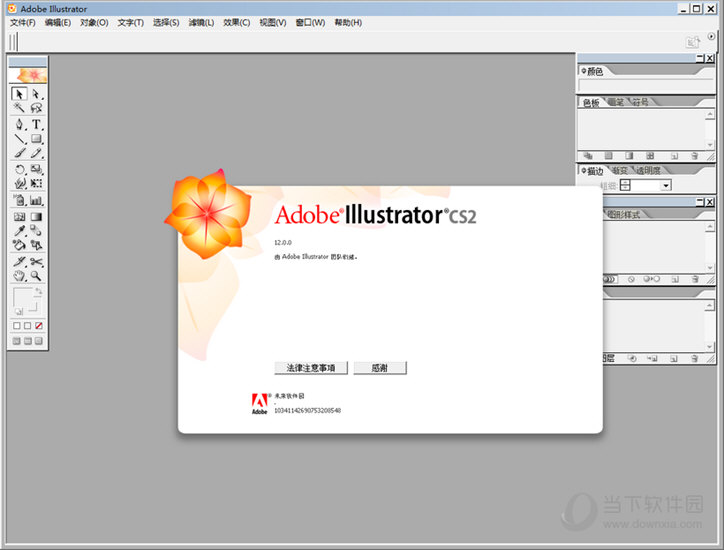Select the Slice (knife) tool
724x550 pixels.
[x=19, y=262]
